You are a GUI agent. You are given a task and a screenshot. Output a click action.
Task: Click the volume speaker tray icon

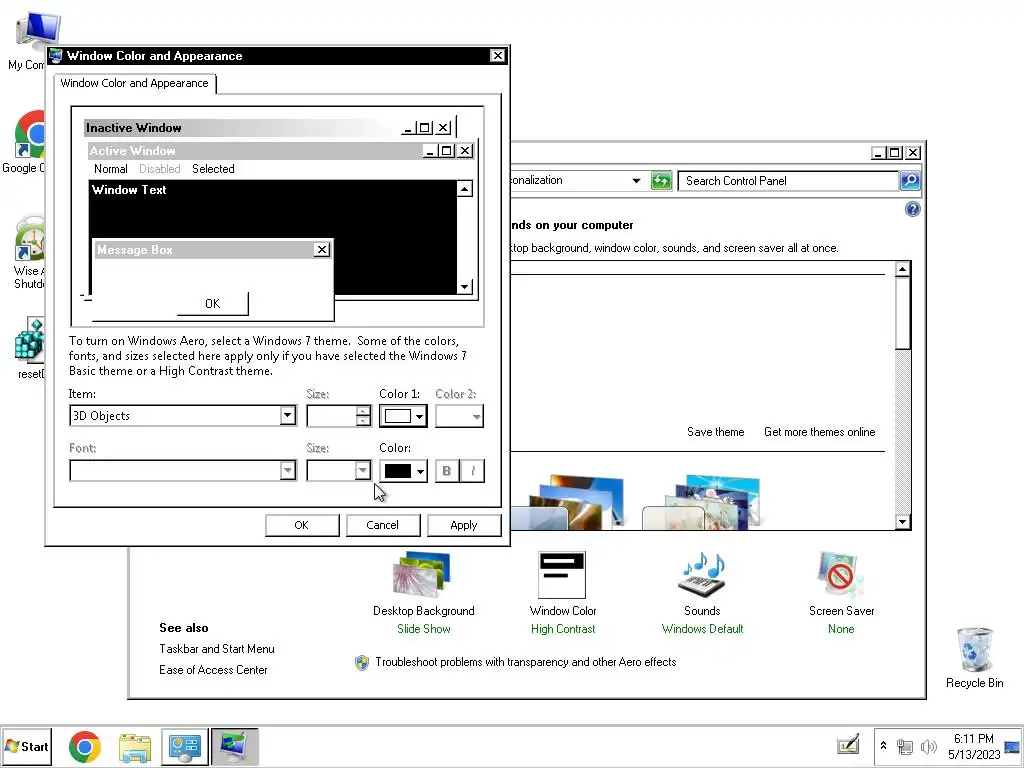(x=928, y=746)
